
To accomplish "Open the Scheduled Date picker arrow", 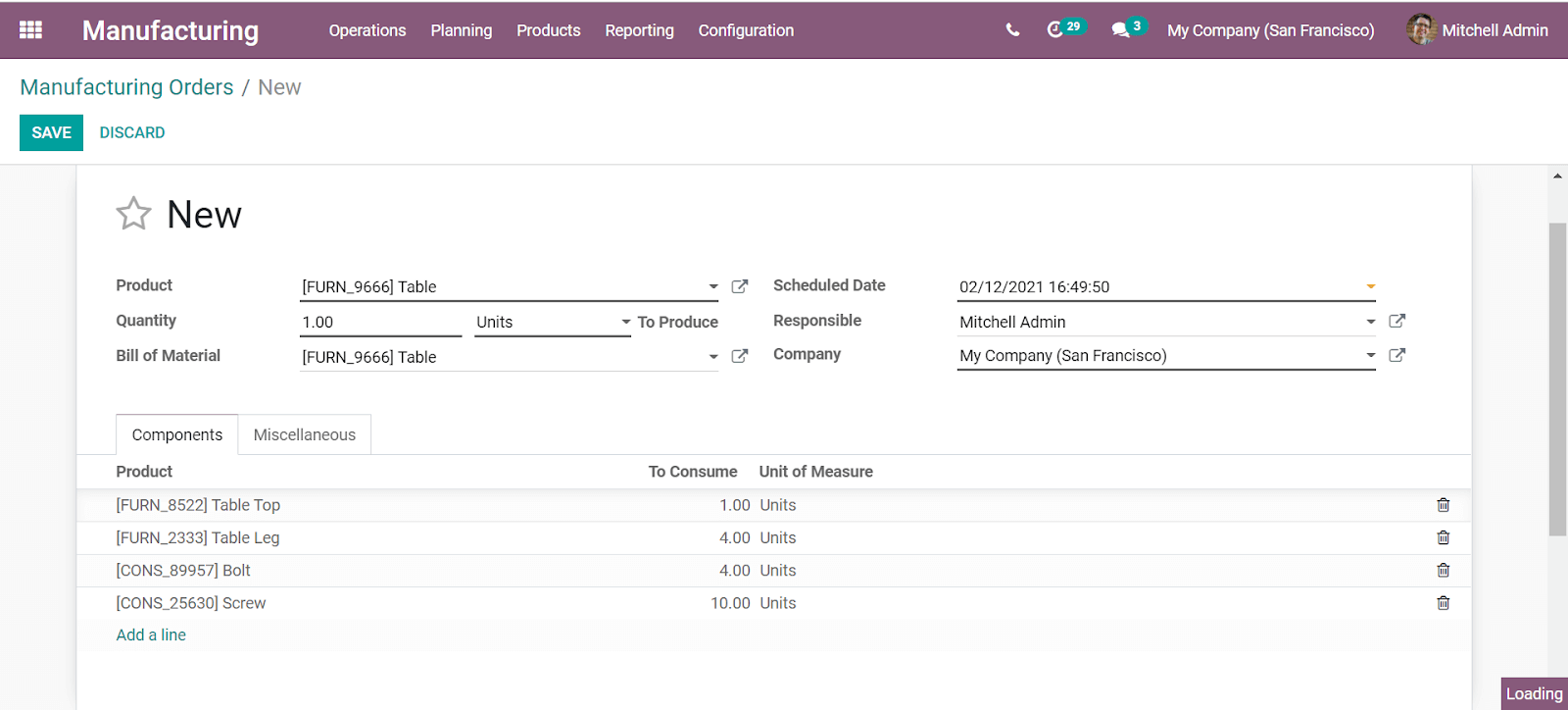I will pyautogui.click(x=1371, y=286).
